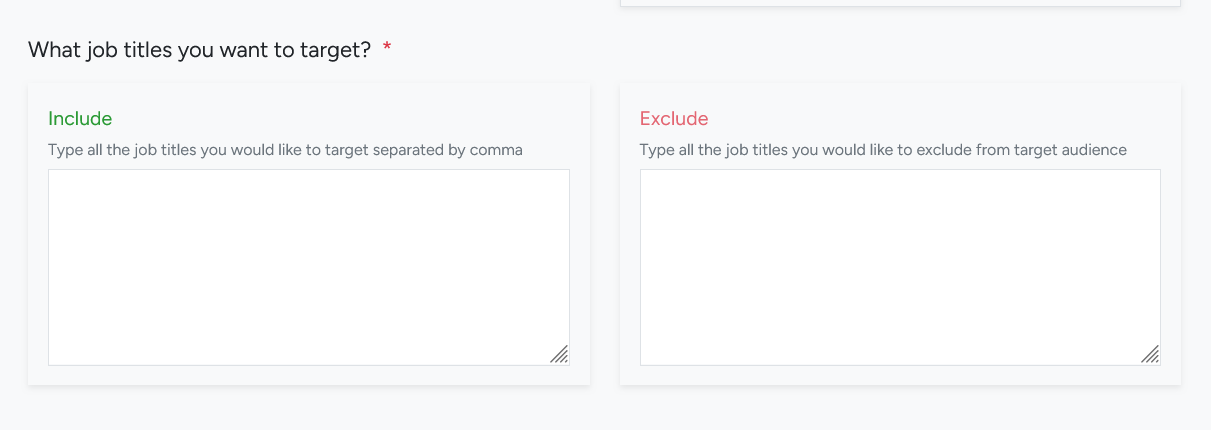Click "Type all" starting the Exclude hint
Viewport: 1211px width, 430px height.
point(669,150)
